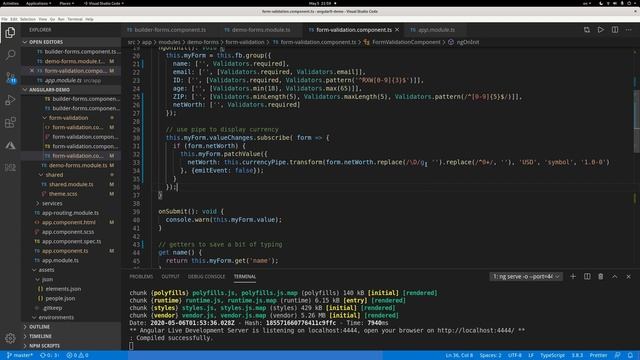Switch to the OUTPUT panel tab
640x360 pixels.
point(170,276)
